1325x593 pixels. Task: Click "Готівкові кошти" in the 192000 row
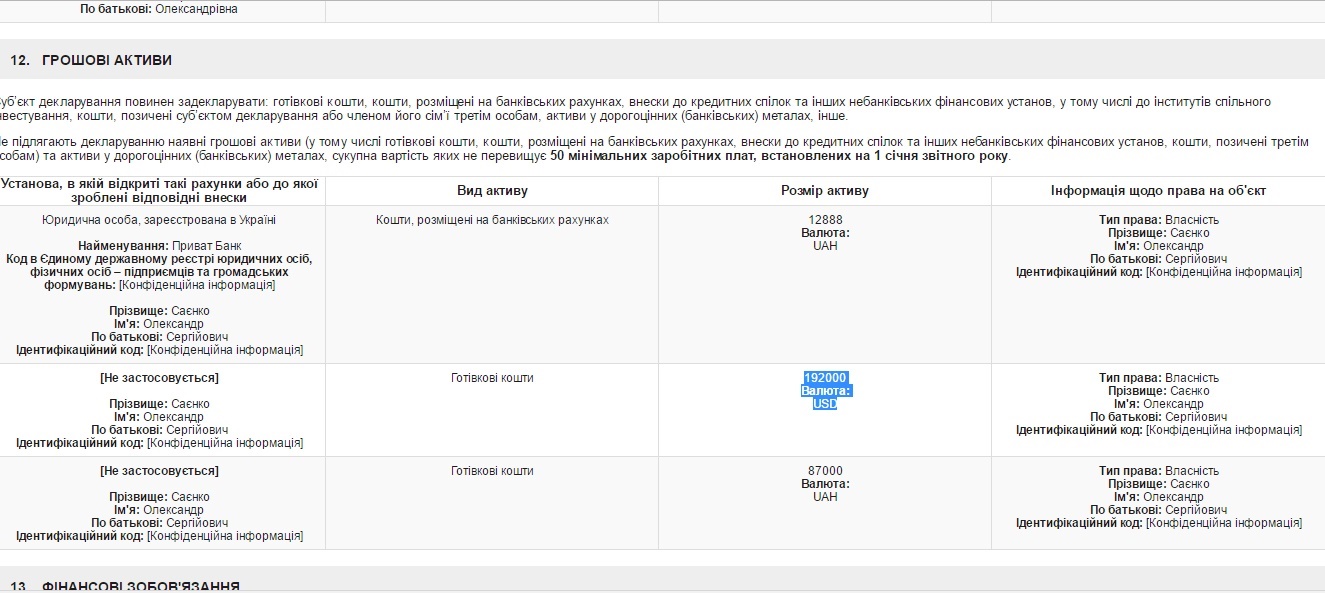click(492, 378)
